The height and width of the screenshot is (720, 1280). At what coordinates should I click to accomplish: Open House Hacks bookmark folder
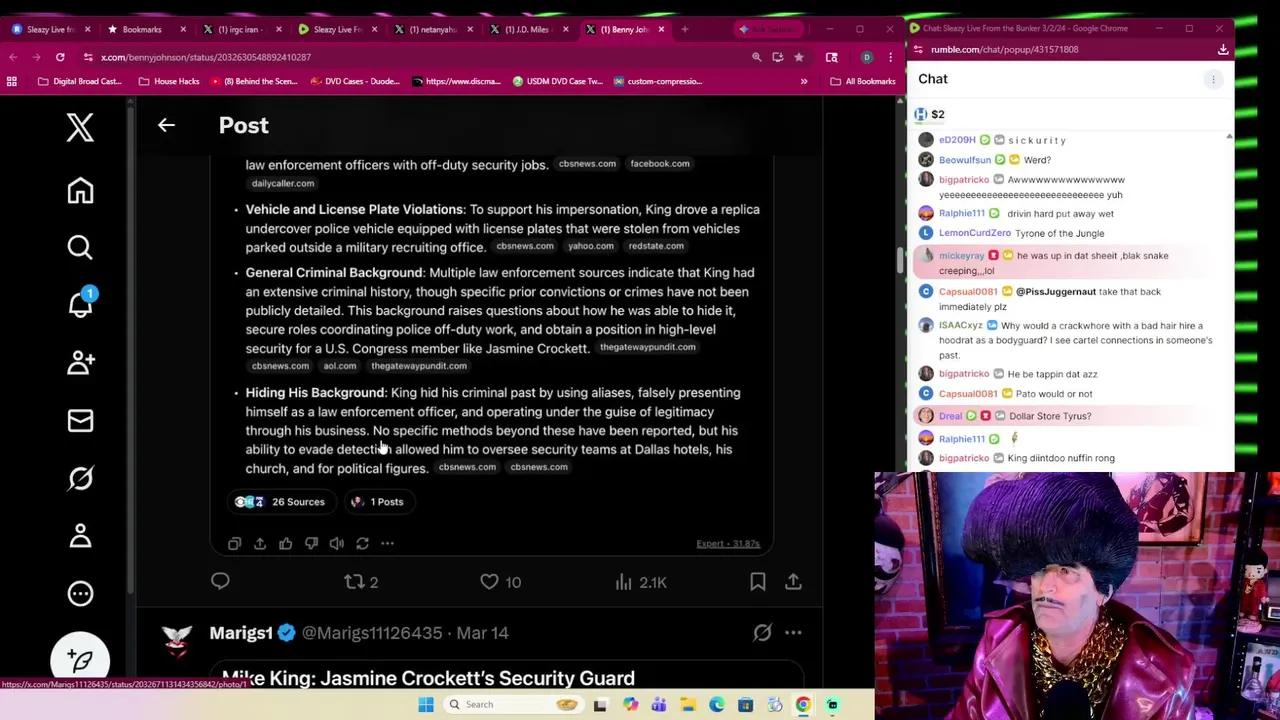coord(169,81)
